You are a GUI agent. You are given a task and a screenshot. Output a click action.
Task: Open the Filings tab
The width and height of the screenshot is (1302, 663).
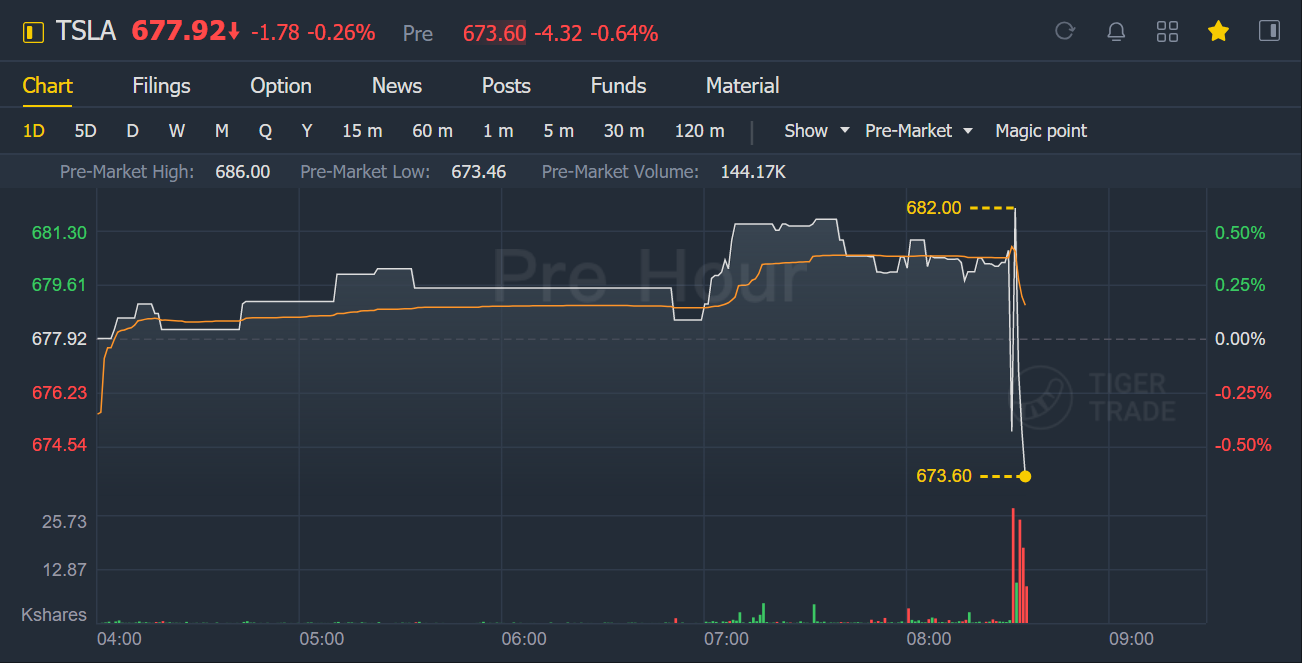click(161, 86)
